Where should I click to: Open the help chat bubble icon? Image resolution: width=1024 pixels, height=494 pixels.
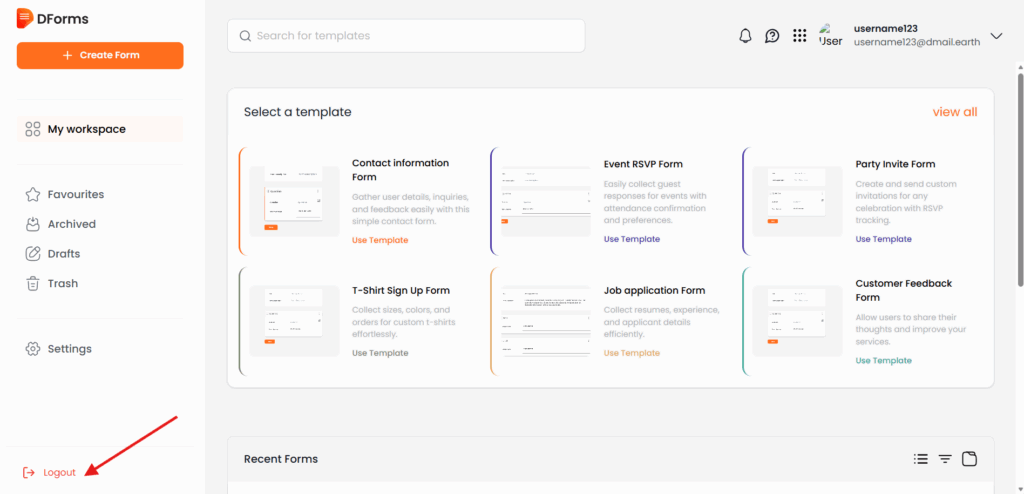pyautogui.click(x=772, y=36)
